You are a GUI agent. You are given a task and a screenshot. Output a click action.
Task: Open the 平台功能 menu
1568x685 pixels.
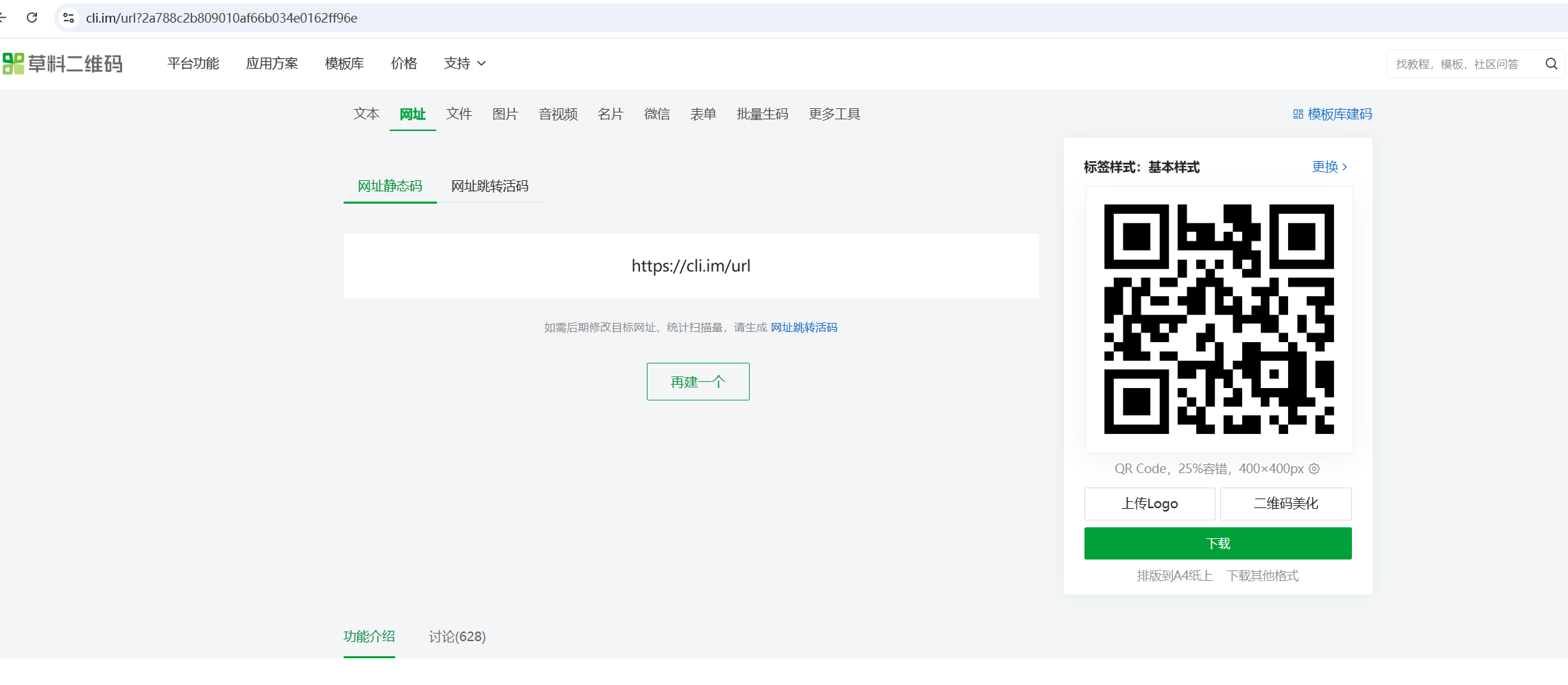click(x=193, y=64)
